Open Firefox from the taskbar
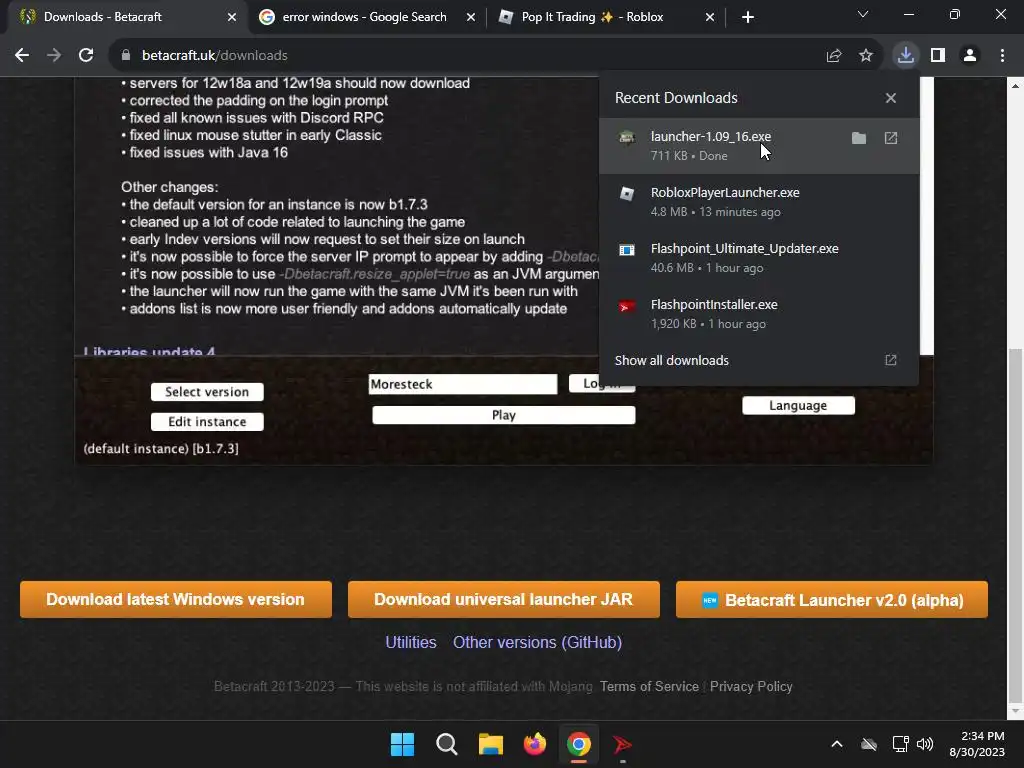This screenshot has width=1024, height=768. (x=534, y=744)
